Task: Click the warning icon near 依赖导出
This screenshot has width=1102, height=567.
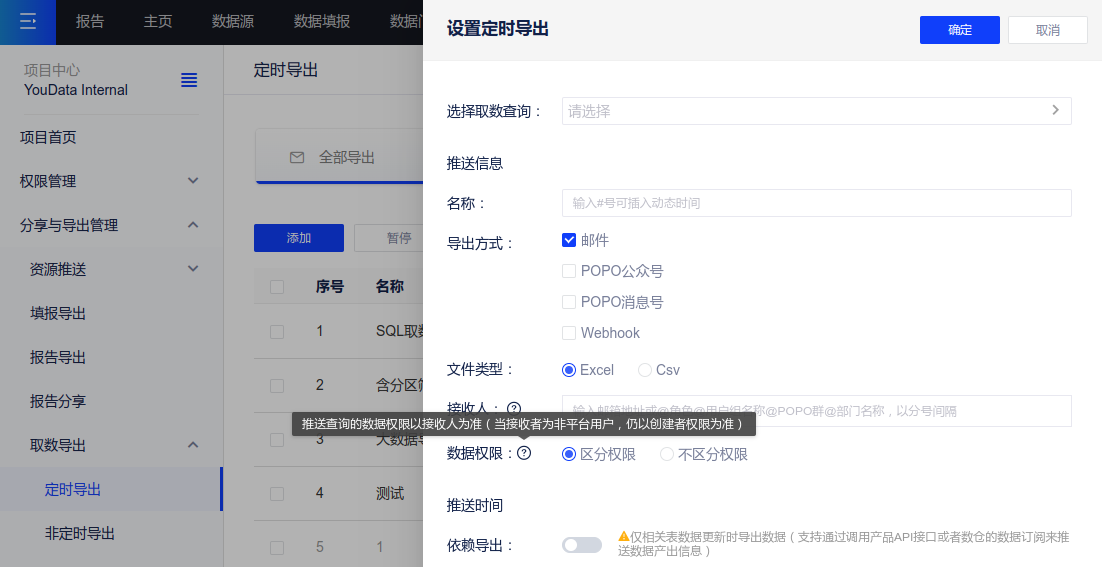Action: (x=623, y=537)
